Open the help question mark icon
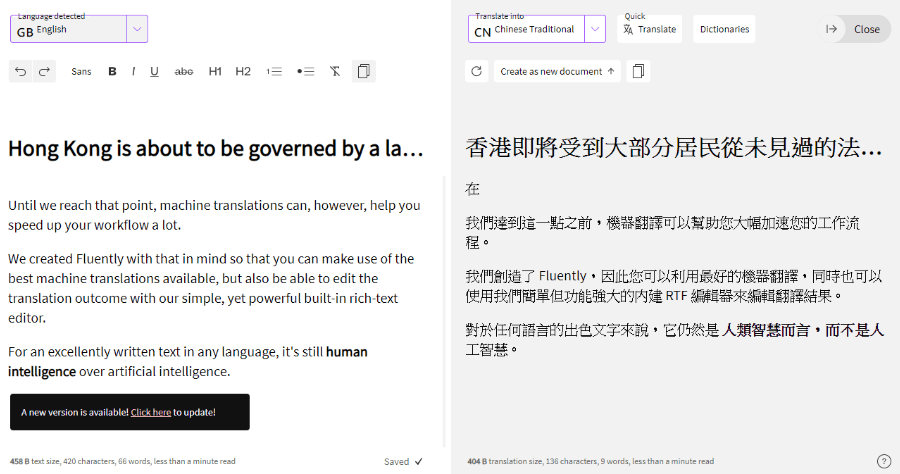This screenshot has height=474, width=900. coord(883,461)
